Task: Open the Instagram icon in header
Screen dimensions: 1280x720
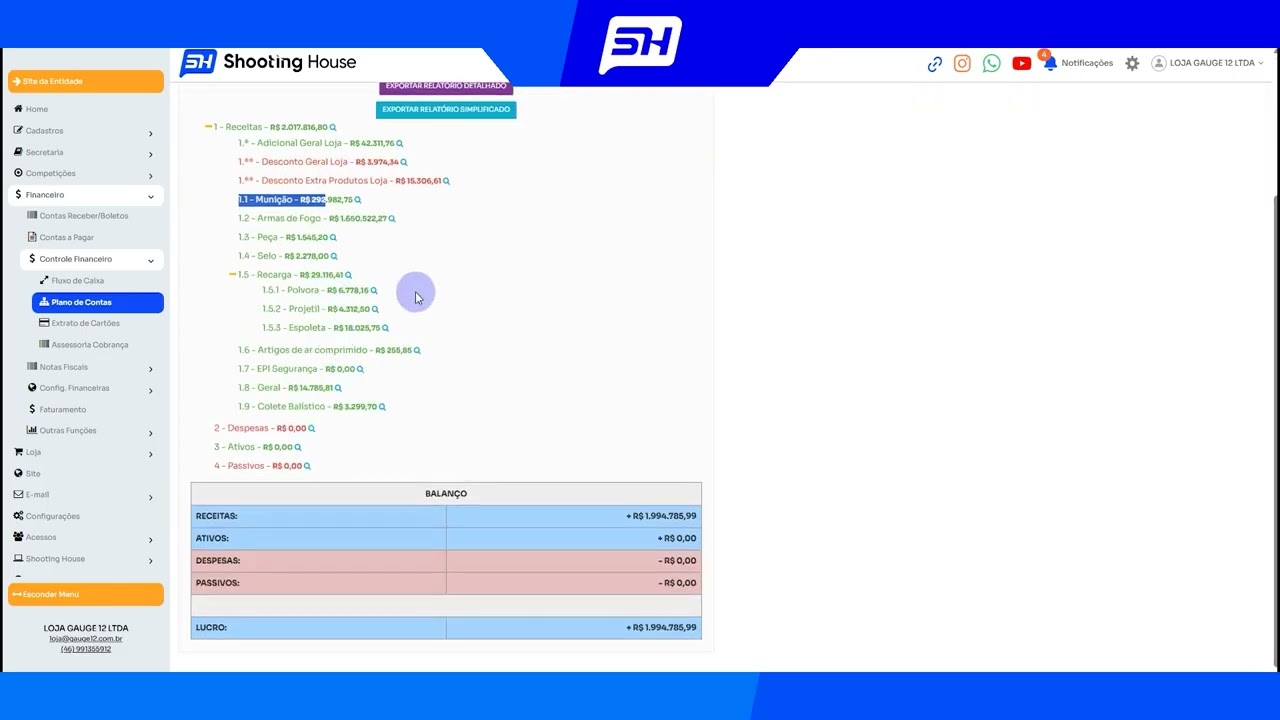Action: click(962, 63)
